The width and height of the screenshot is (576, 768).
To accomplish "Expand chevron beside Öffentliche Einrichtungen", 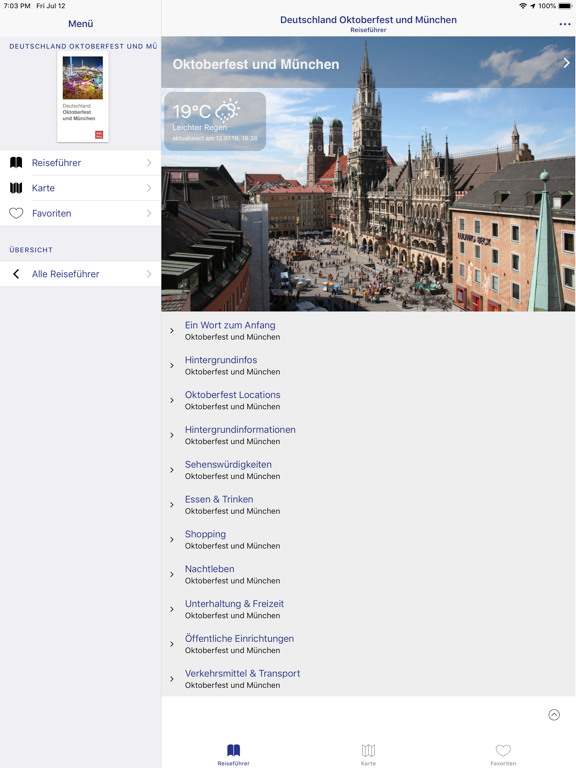I will tap(171, 644).
